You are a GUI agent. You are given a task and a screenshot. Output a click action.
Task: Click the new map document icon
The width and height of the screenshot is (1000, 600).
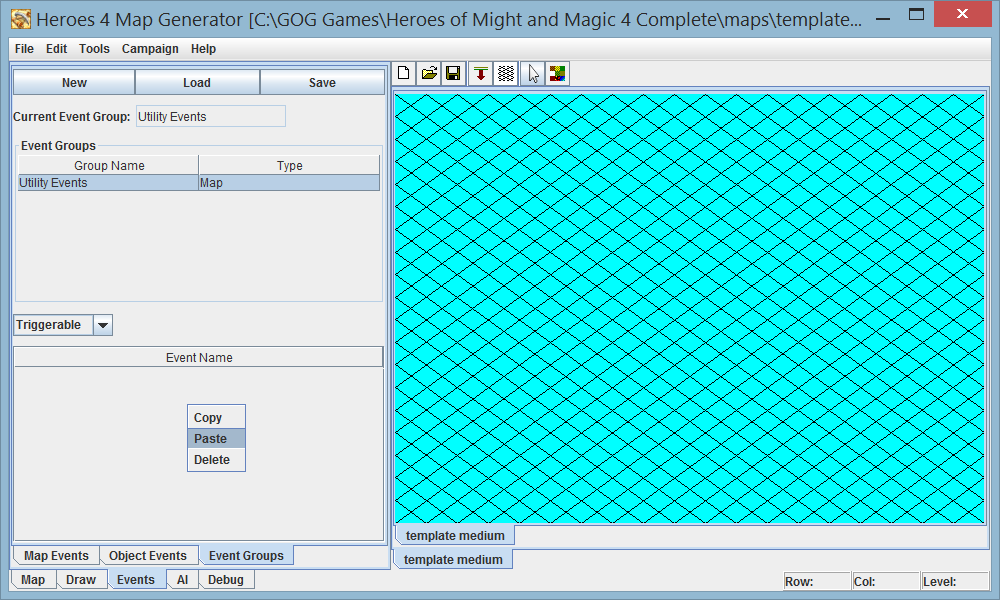[x=404, y=73]
